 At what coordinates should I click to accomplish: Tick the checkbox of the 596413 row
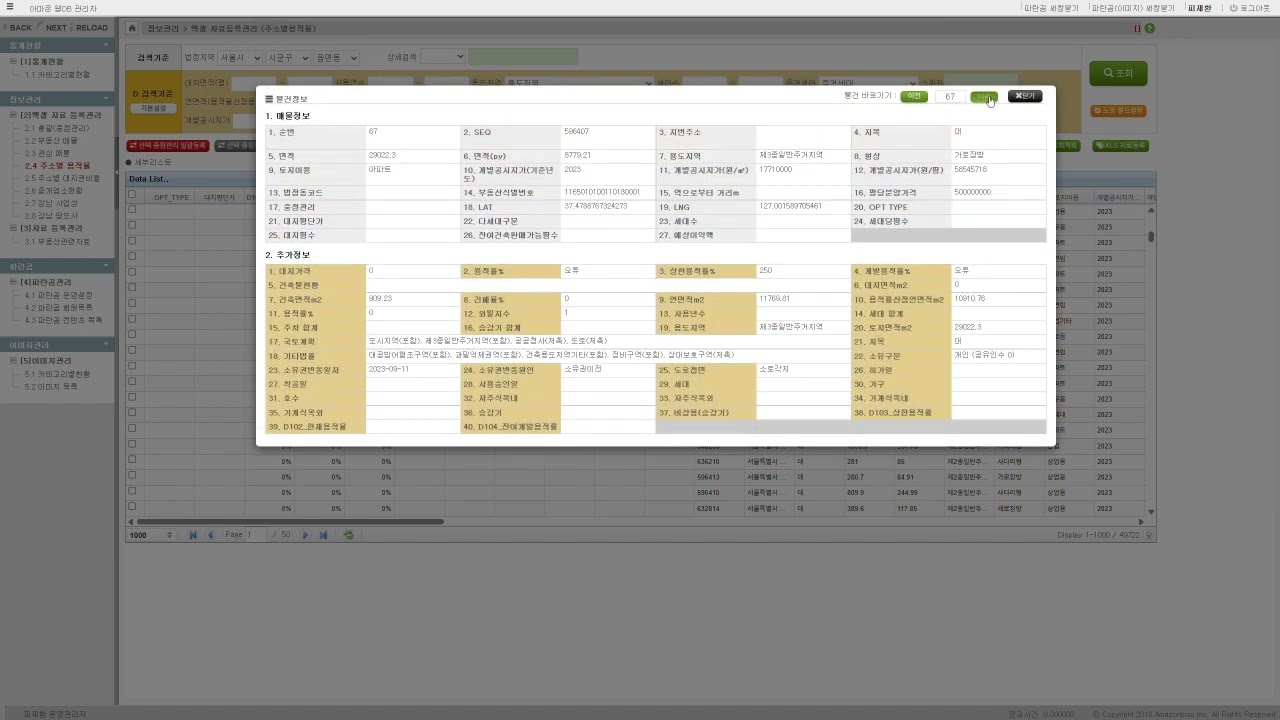[x=132, y=477]
